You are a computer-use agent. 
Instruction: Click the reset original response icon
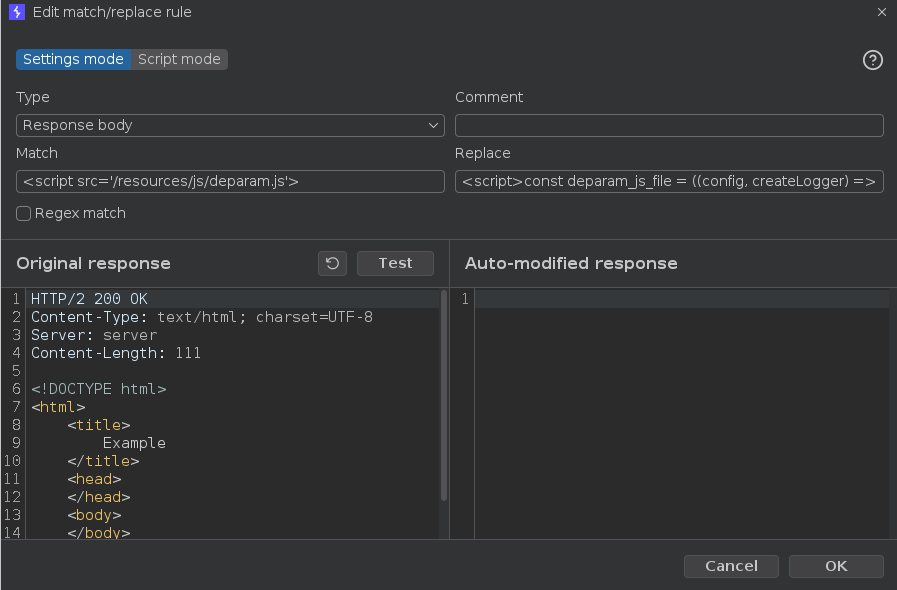(332, 263)
